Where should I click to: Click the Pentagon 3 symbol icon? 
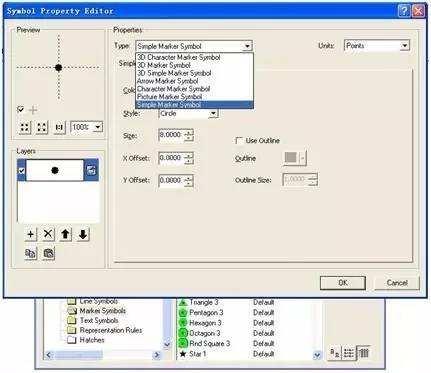[x=183, y=313]
